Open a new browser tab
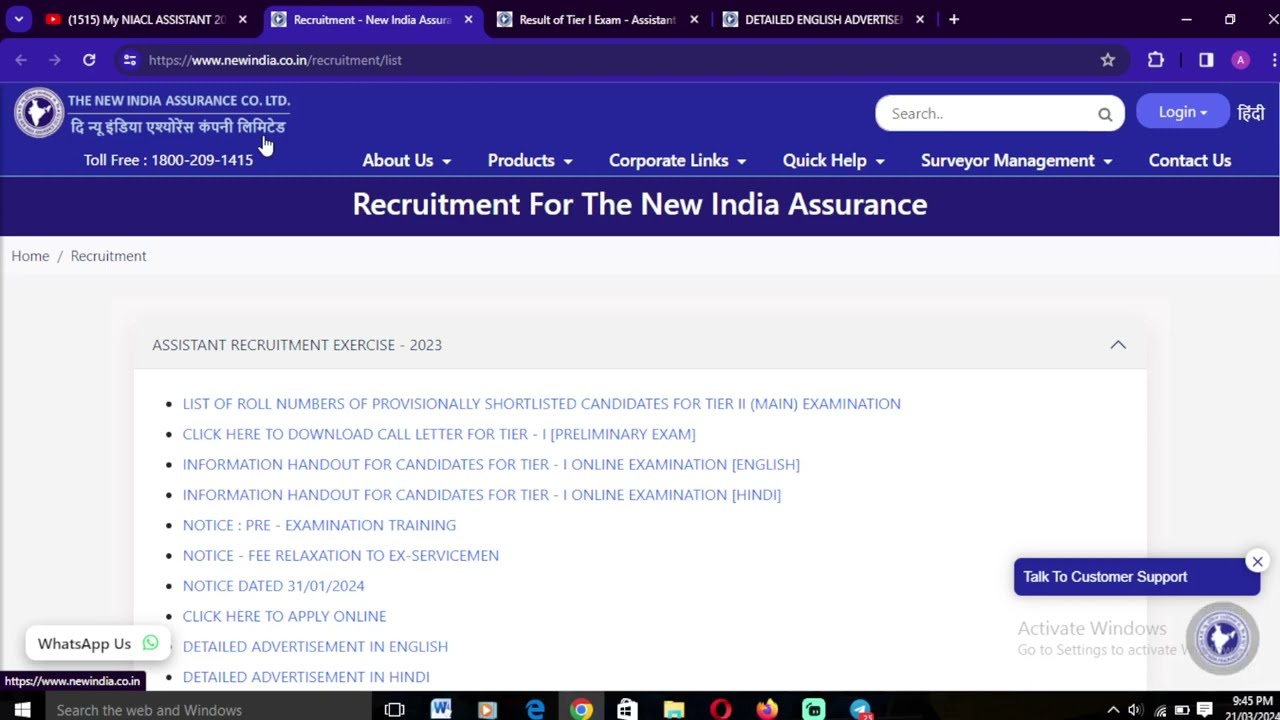1280x720 pixels. pyautogui.click(x=954, y=19)
